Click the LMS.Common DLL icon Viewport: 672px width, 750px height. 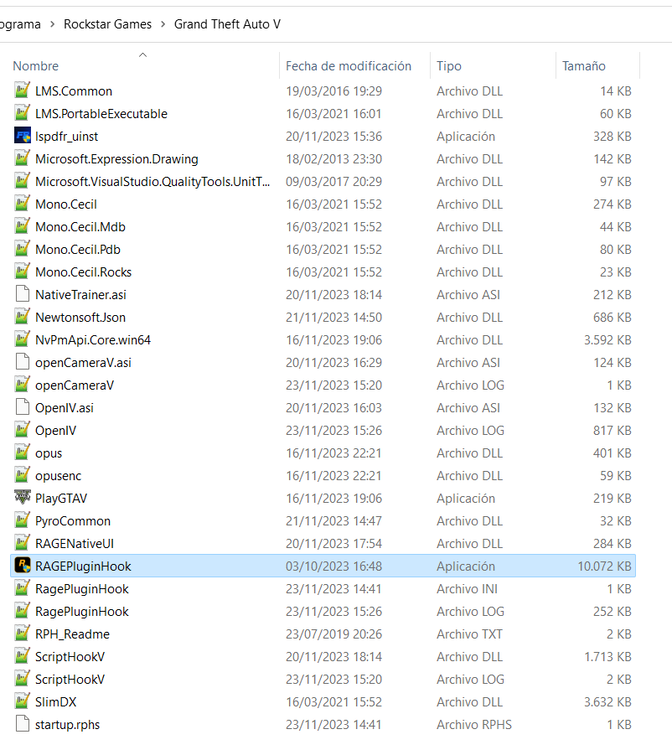pyautogui.click(x=22, y=90)
